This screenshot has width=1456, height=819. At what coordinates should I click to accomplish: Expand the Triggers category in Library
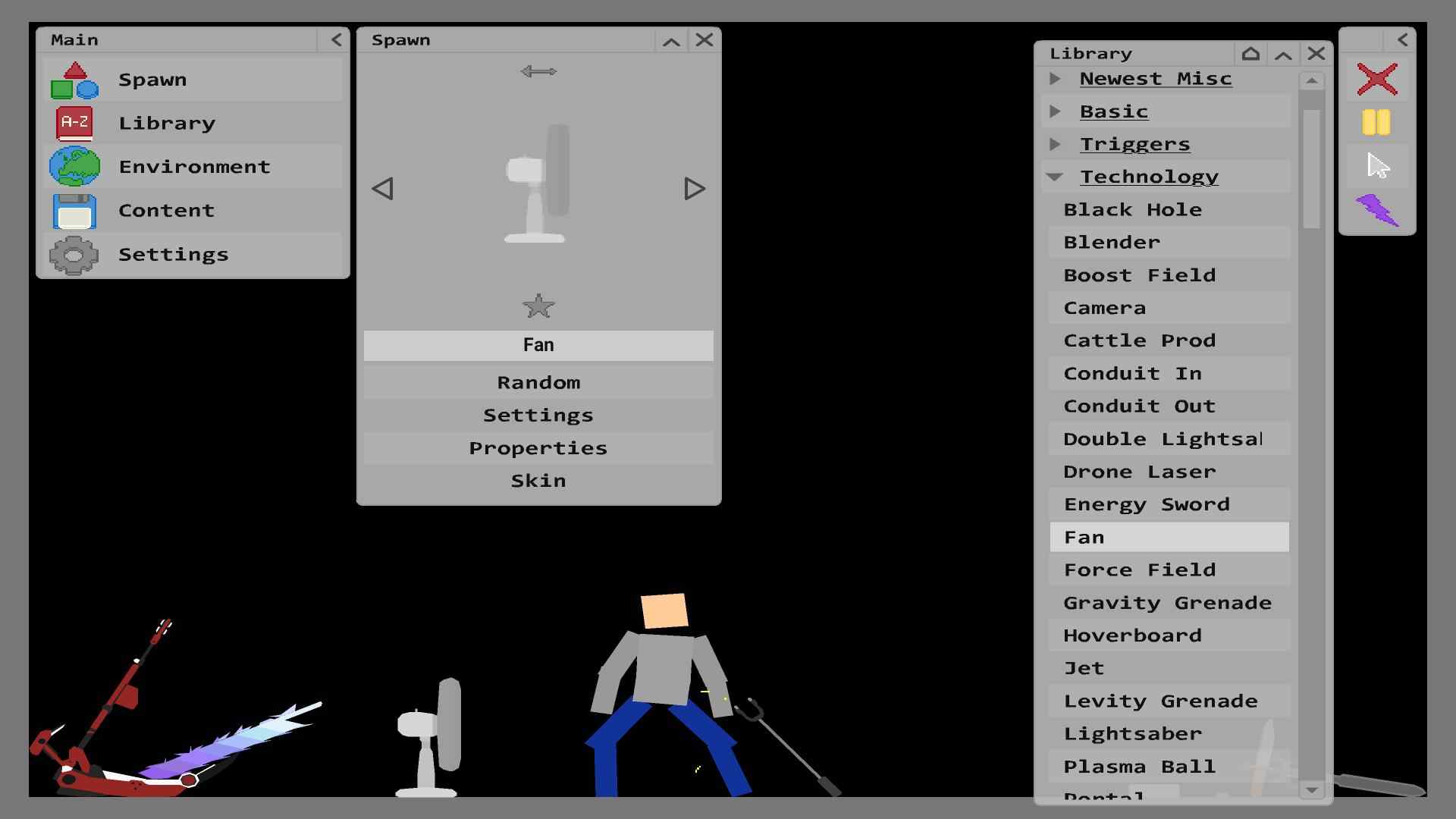[x=1056, y=143]
